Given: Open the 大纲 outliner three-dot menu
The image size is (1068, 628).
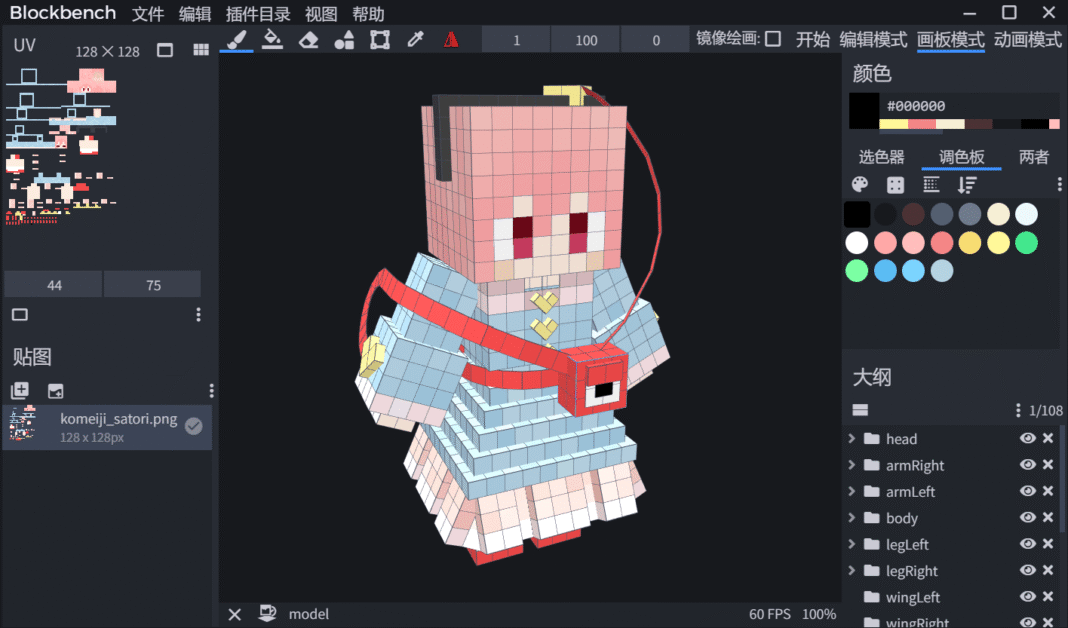Looking at the screenshot, I should pos(1018,410).
